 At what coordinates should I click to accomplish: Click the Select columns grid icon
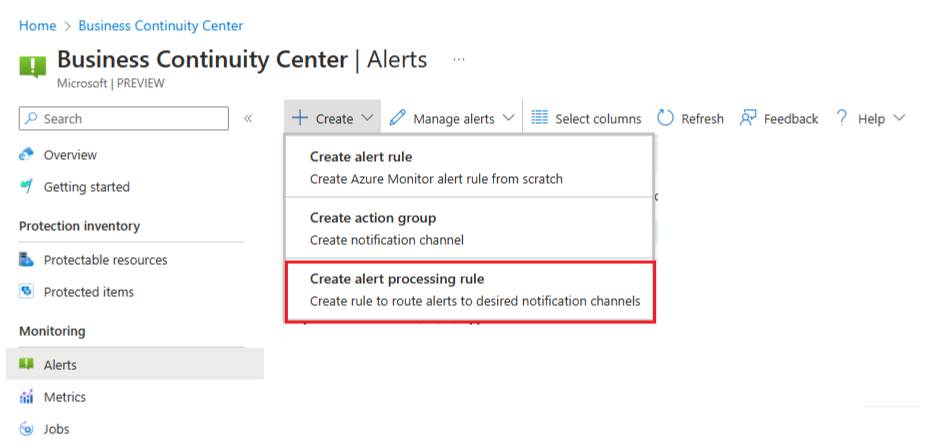click(x=539, y=117)
